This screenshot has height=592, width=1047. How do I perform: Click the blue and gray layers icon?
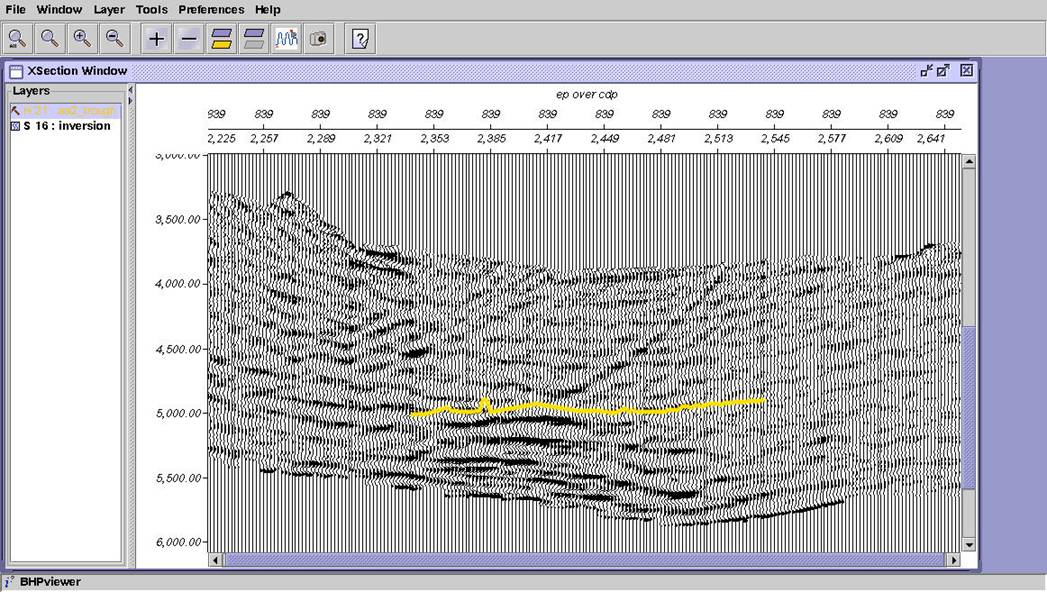[x=254, y=39]
